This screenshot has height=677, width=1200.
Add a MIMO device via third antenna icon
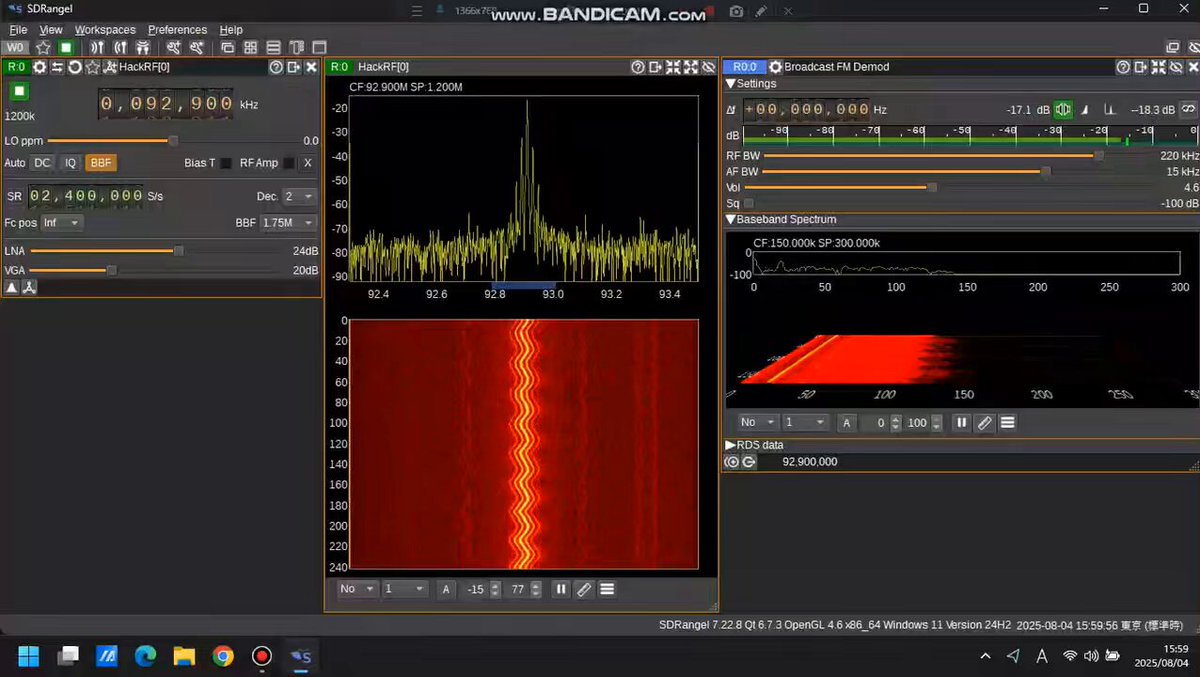point(143,47)
